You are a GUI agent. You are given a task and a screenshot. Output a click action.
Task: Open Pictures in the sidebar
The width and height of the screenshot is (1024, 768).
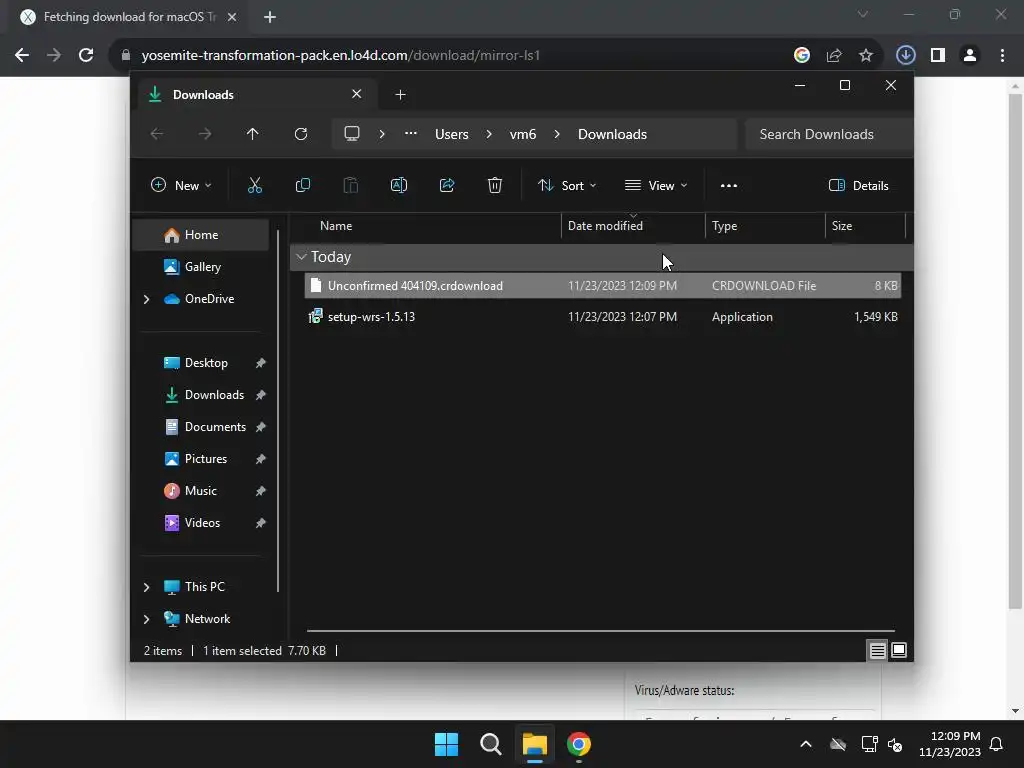point(205,458)
